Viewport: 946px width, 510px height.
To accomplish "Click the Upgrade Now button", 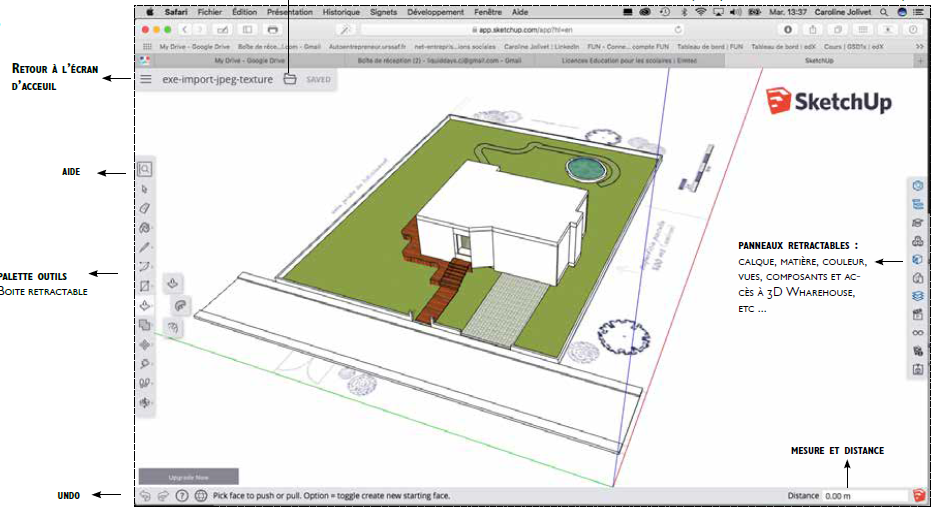I will tap(188, 477).
